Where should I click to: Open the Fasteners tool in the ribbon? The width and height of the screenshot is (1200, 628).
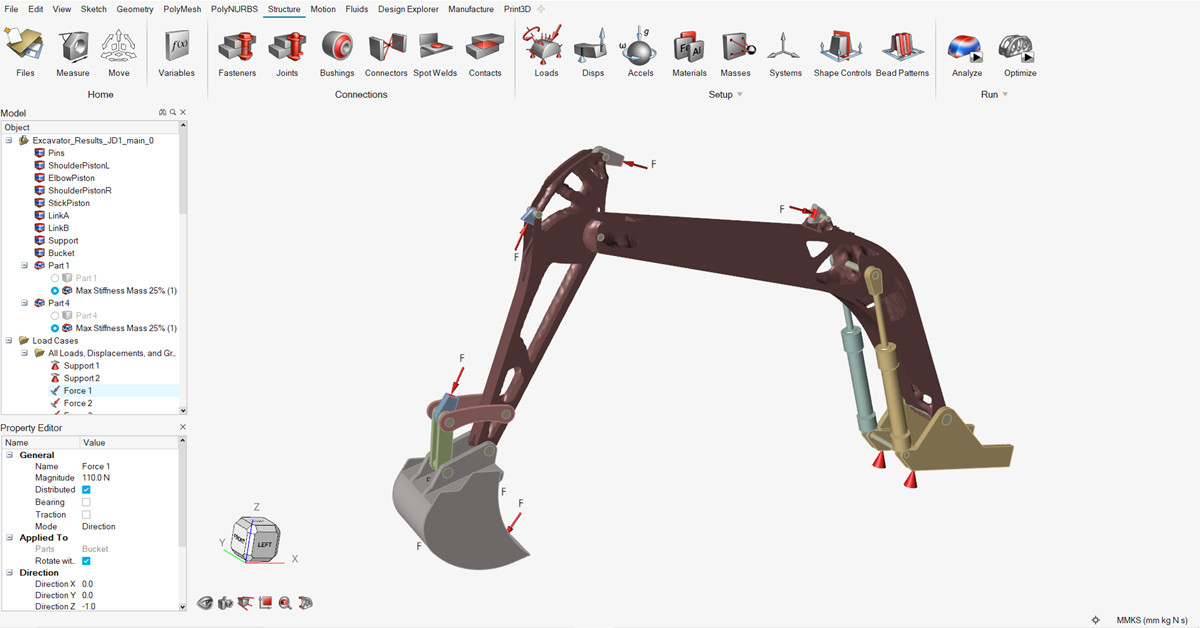tap(237, 48)
